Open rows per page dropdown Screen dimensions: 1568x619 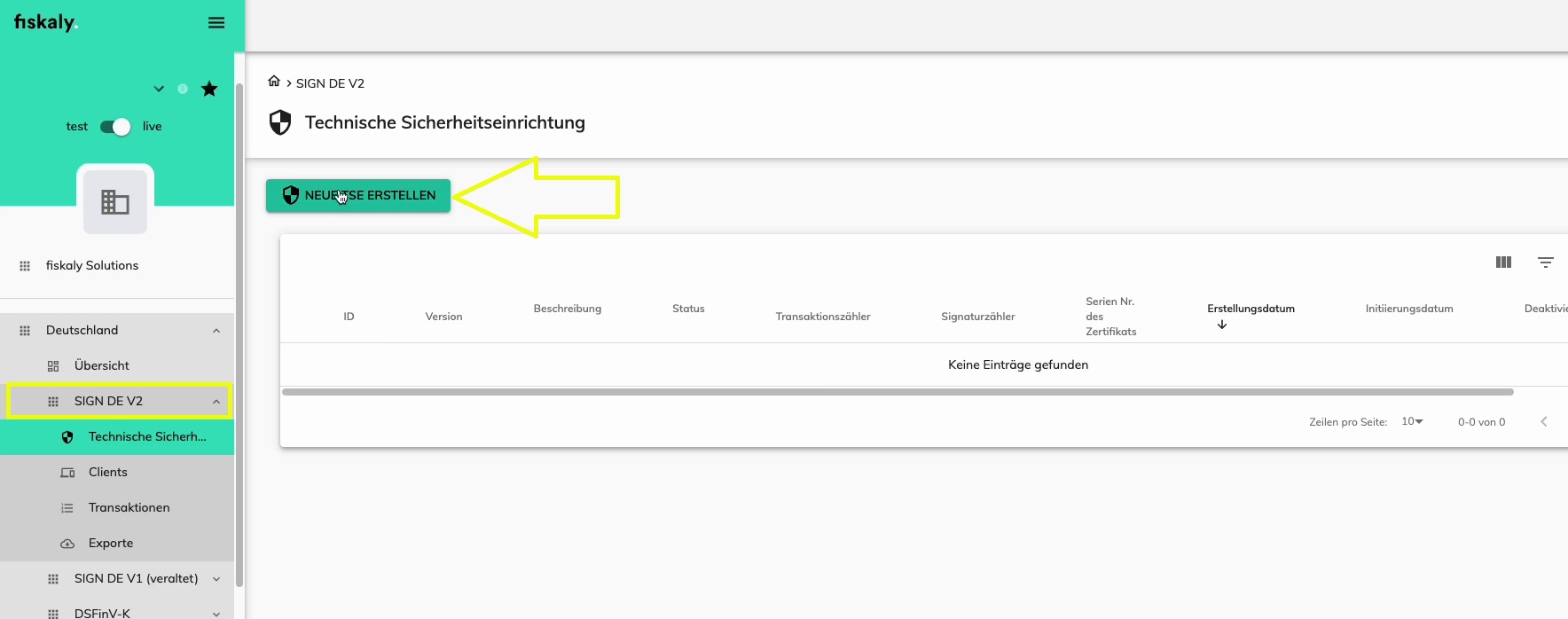1412,422
